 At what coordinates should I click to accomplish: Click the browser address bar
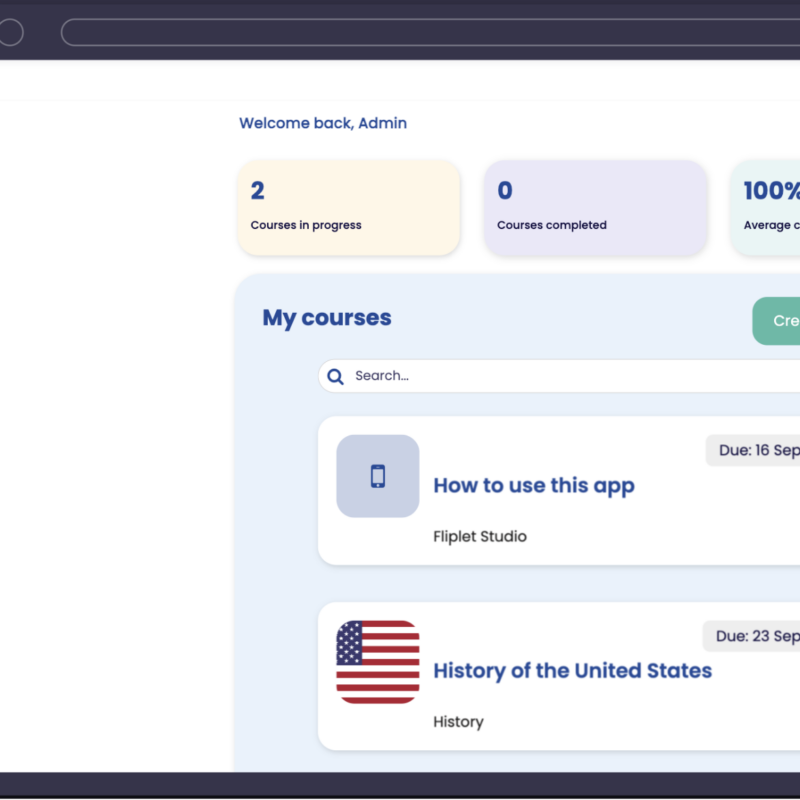click(430, 32)
